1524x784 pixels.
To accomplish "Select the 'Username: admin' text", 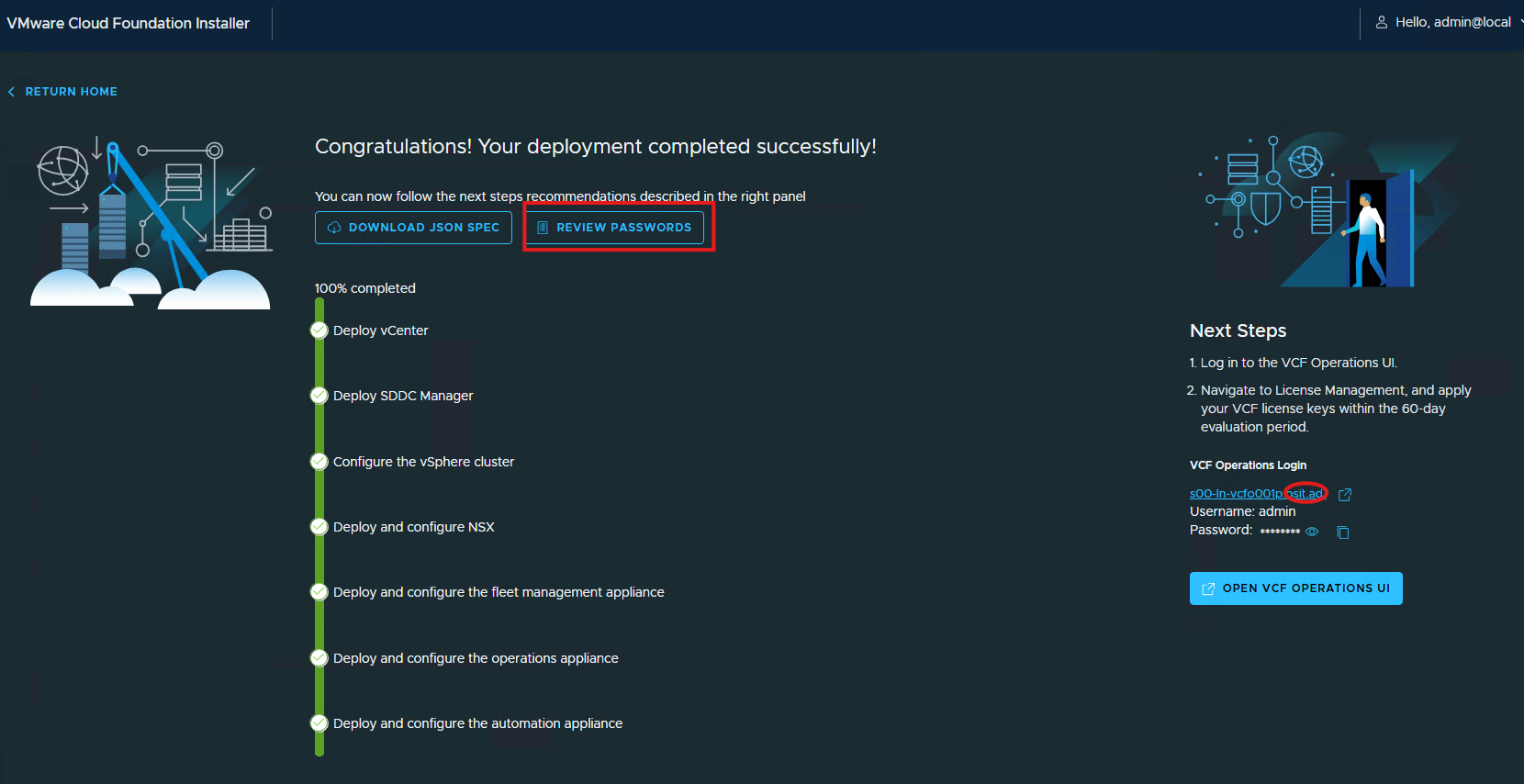I will [1242, 511].
